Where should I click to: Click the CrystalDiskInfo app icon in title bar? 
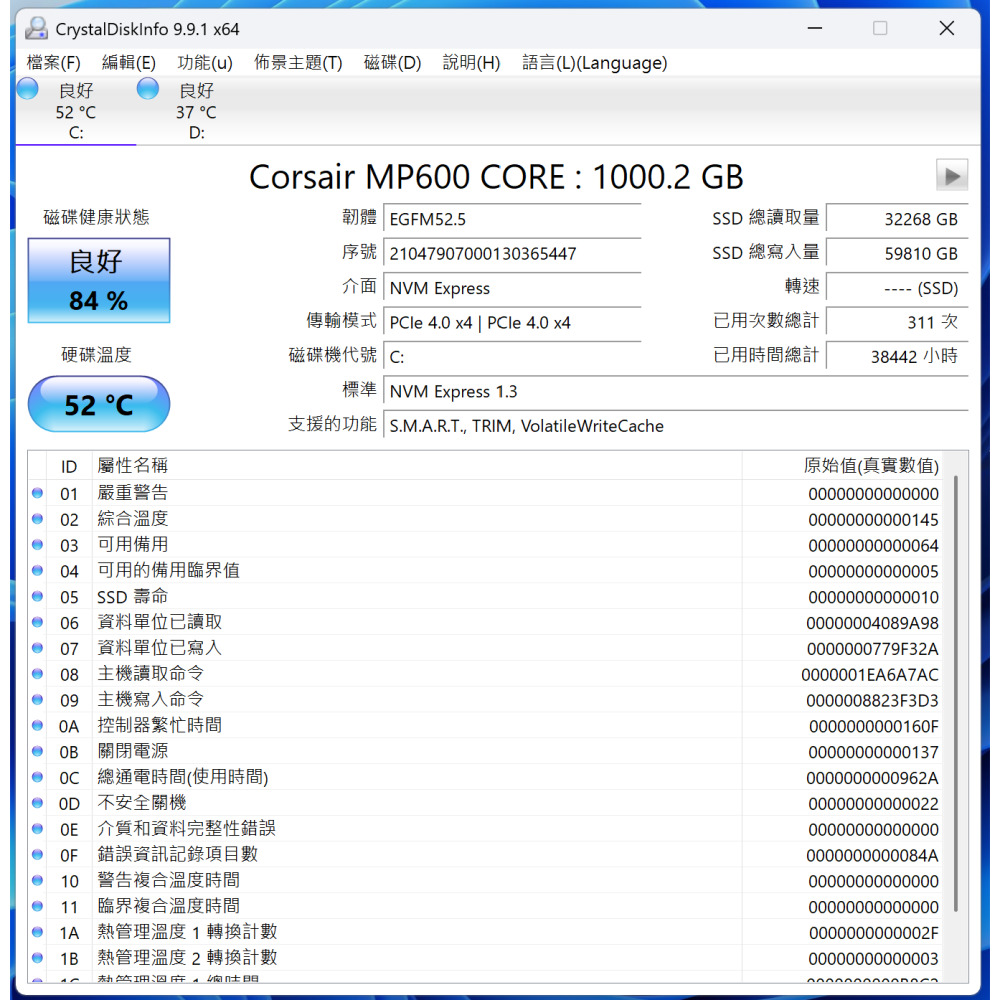[x=36, y=28]
